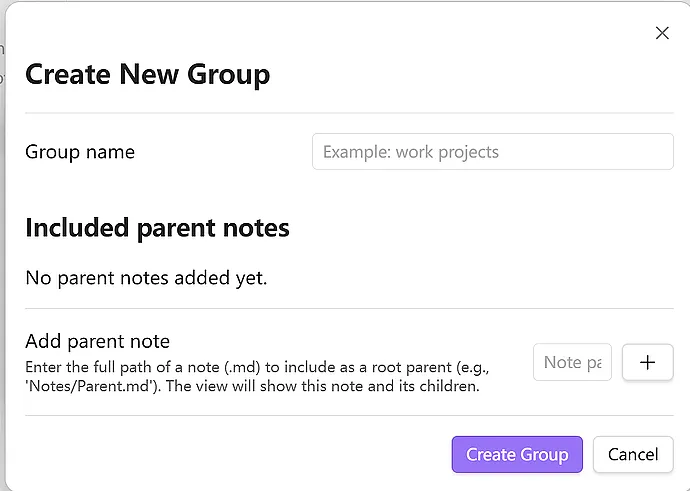Close the Create New Group dialog
Viewport: 690px width, 491px height.
[661, 33]
